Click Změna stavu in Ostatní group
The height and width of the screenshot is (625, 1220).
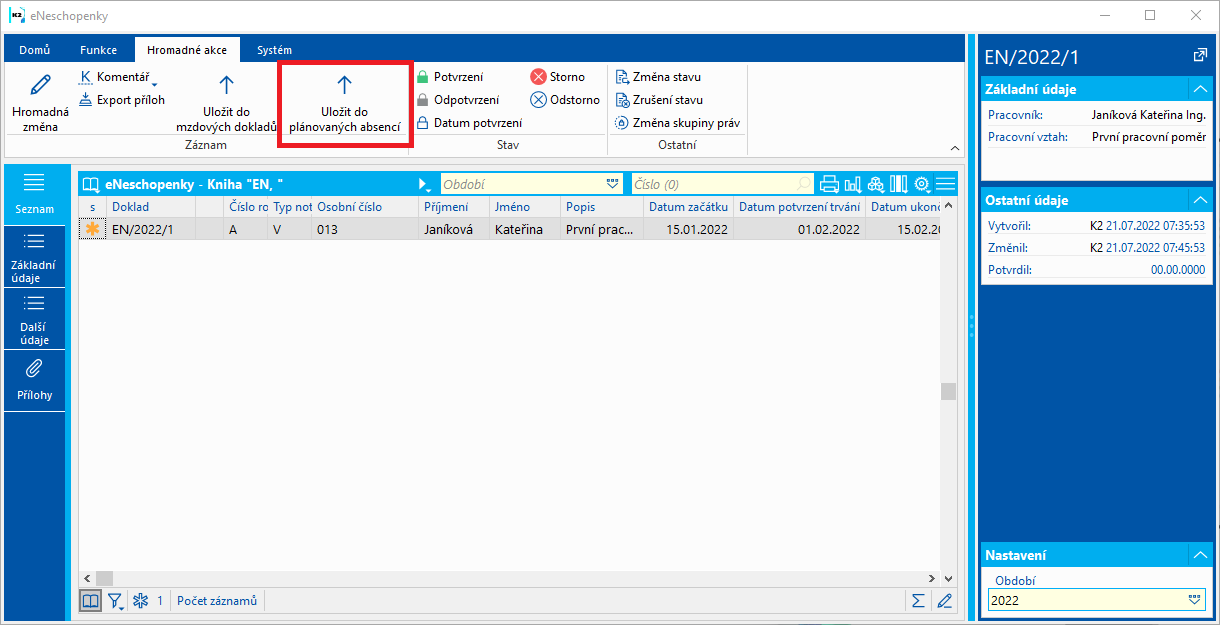click(658, 77)
